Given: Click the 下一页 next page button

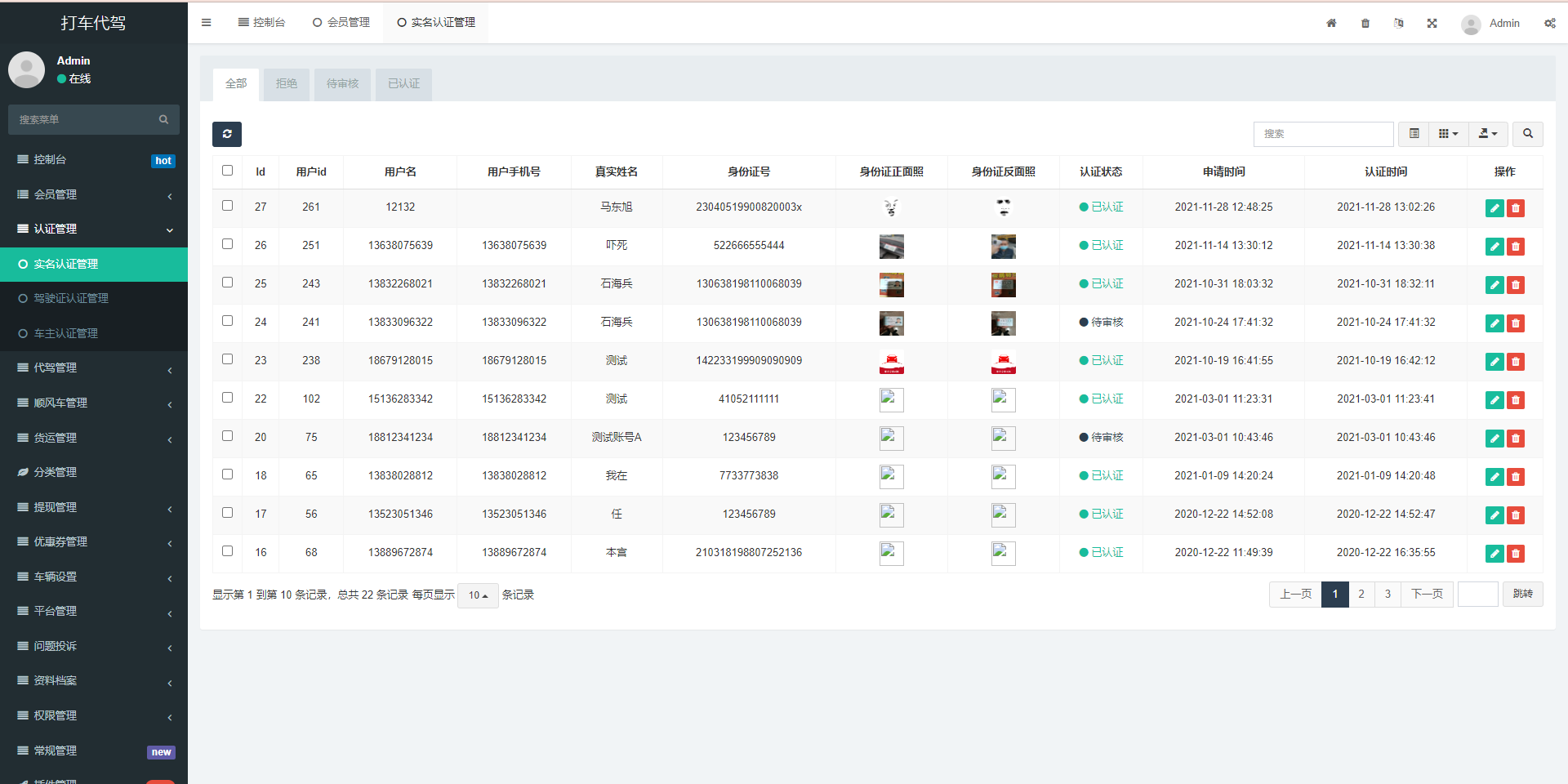Looking at the screenshot, I should click(x=1427, y=595).
